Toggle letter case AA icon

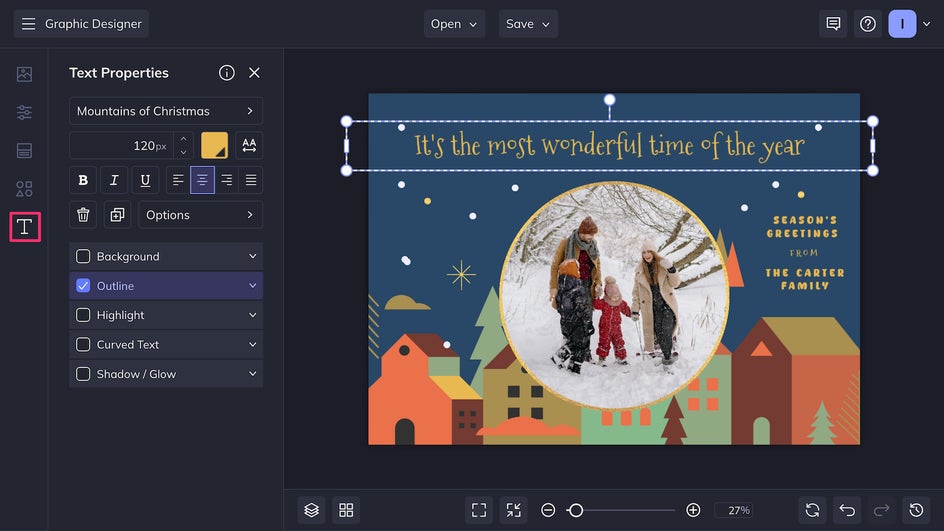pyautogui.click(x=249, y=145)
